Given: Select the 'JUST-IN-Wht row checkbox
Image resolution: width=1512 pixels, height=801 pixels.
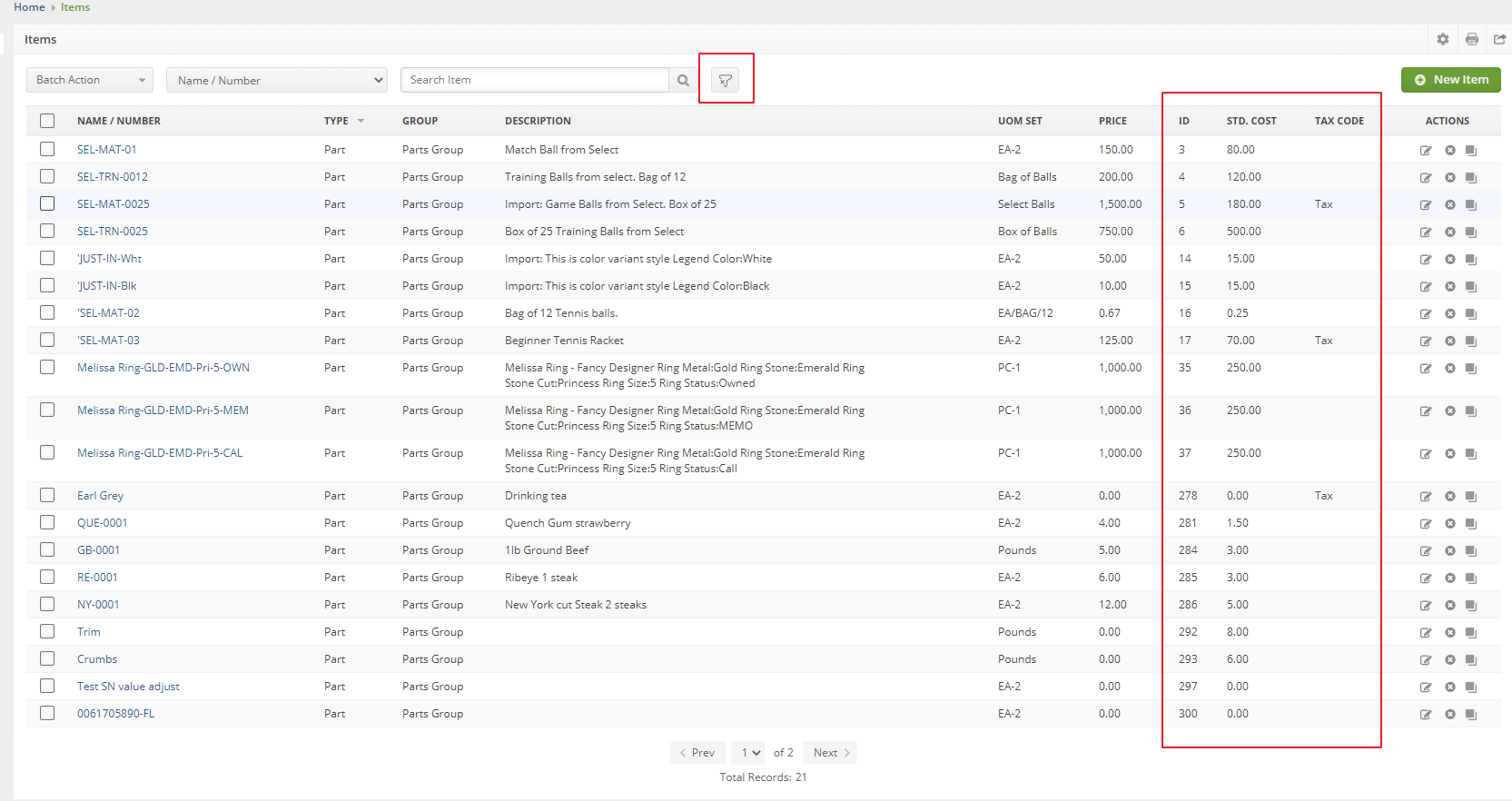Looking at the screenshot, I should (x=47, y=258).
